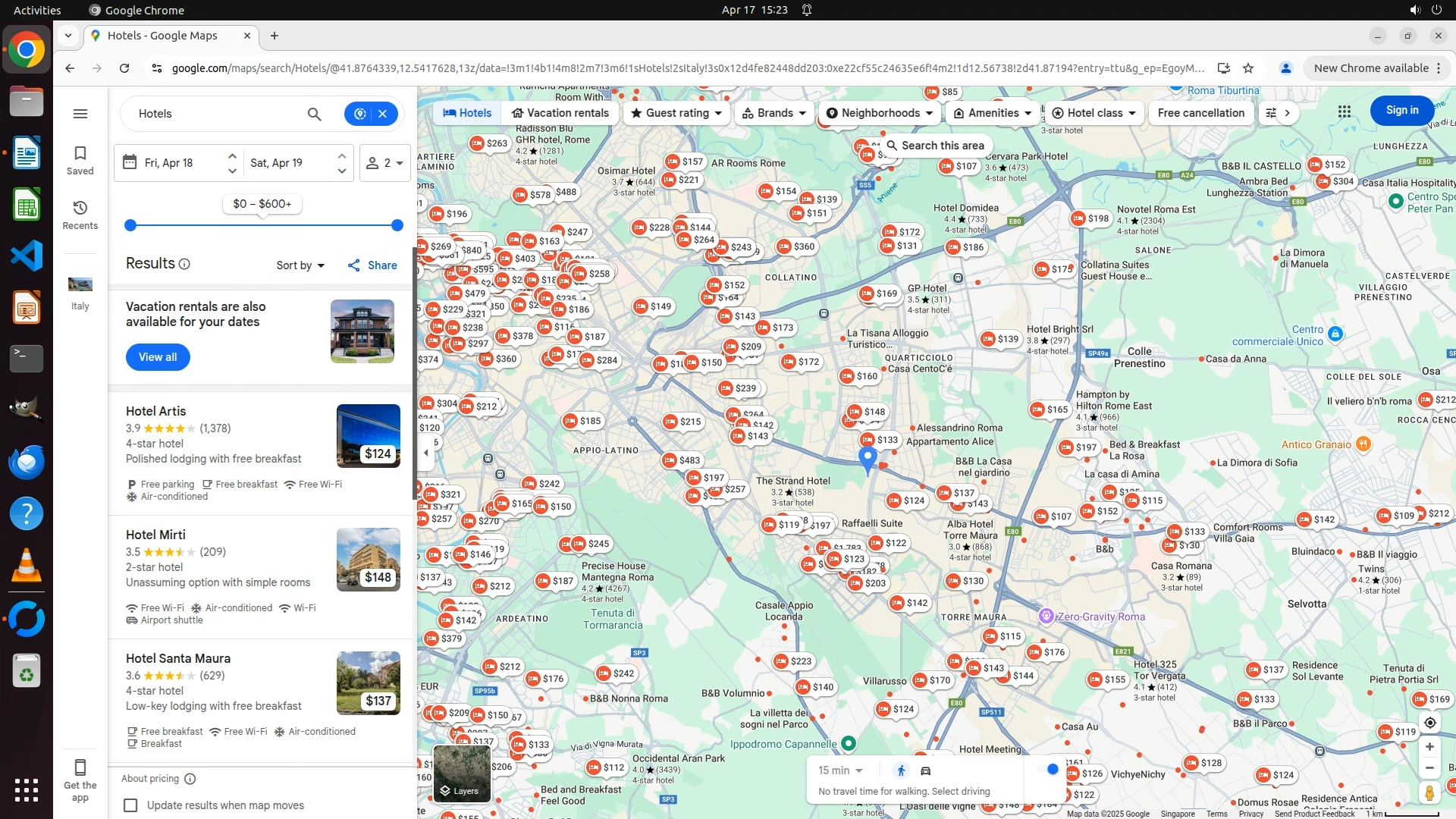
Task: Open the Google apps grid
Action: pyautogui.click(x=1344, y=112)
